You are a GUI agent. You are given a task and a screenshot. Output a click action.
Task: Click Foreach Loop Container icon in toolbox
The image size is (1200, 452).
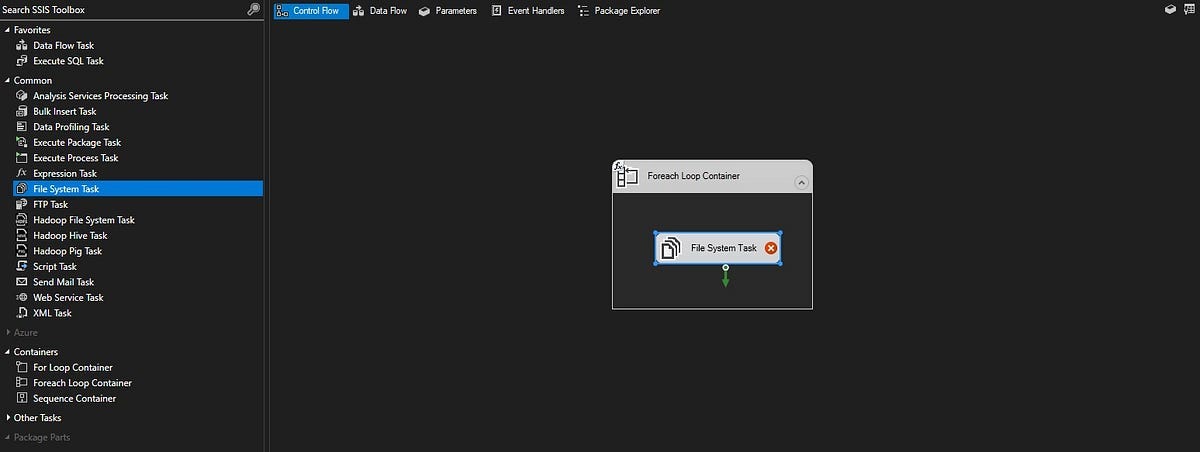pyautogui.click(x=23, y=383)
